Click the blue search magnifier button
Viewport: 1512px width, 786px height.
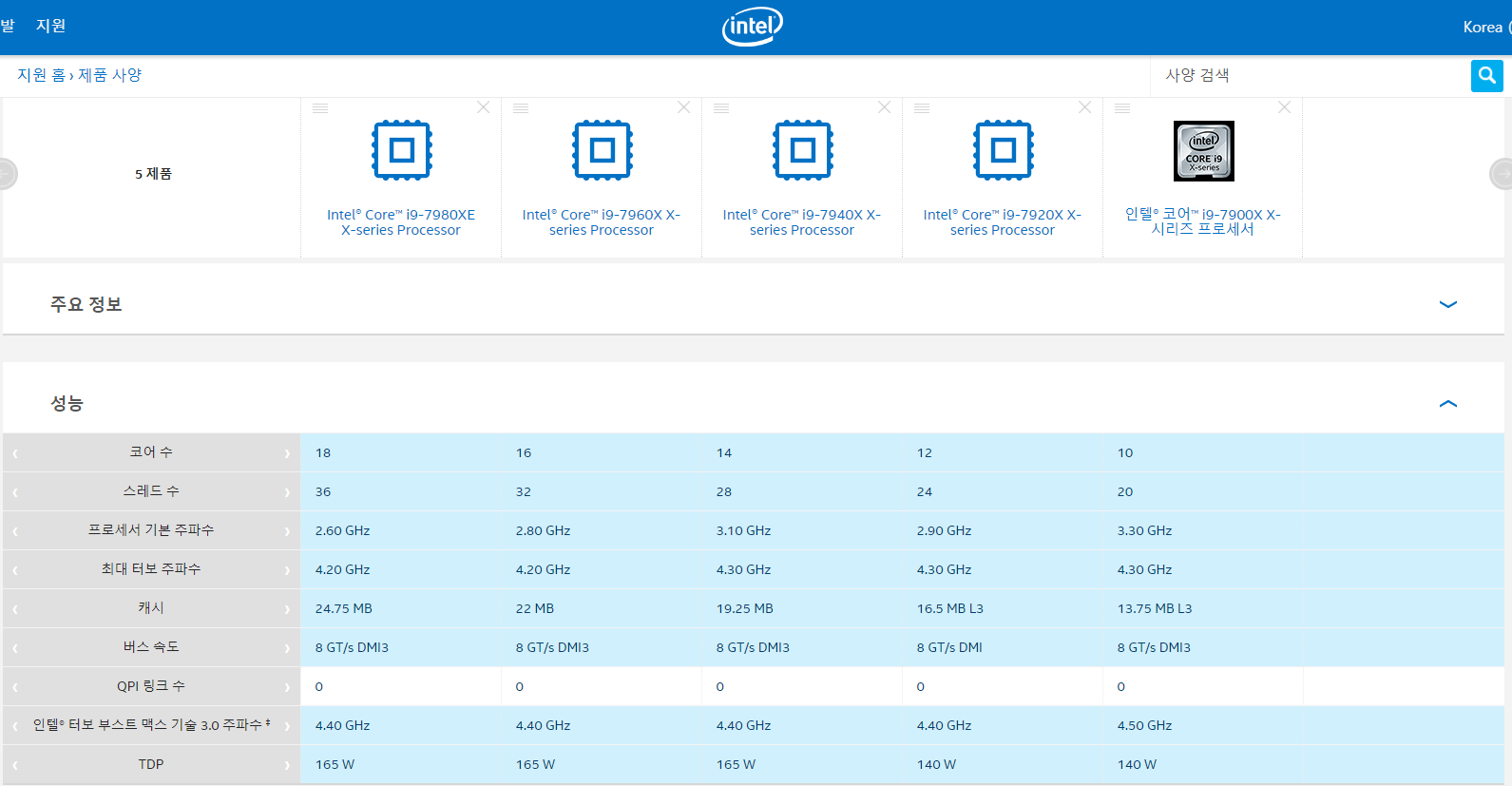click(1487, 76)
